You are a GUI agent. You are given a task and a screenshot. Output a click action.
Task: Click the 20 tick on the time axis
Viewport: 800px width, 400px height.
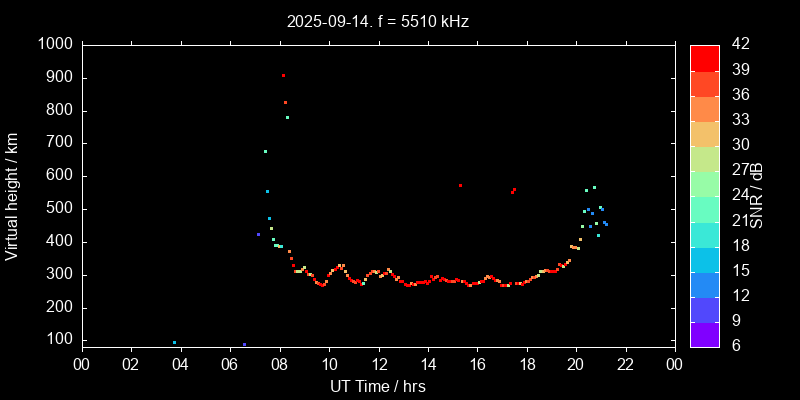[x=576, y=364]
